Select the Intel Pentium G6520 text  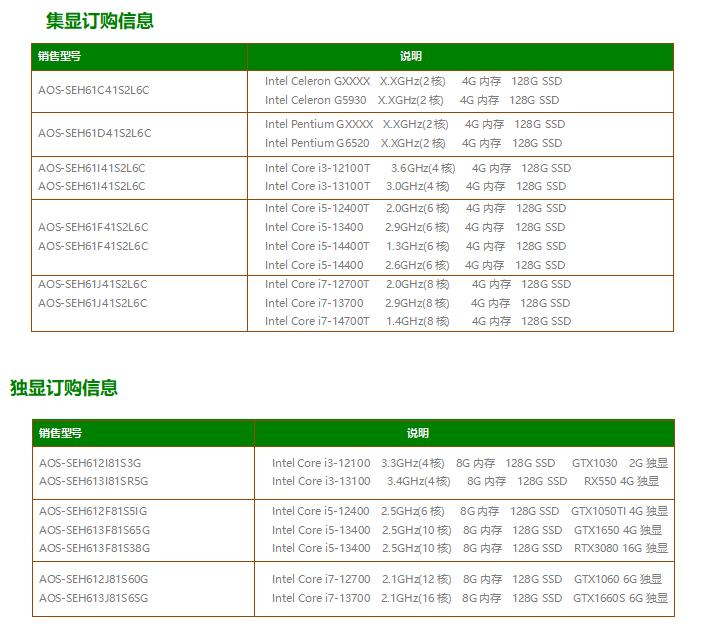click(317, 143)
